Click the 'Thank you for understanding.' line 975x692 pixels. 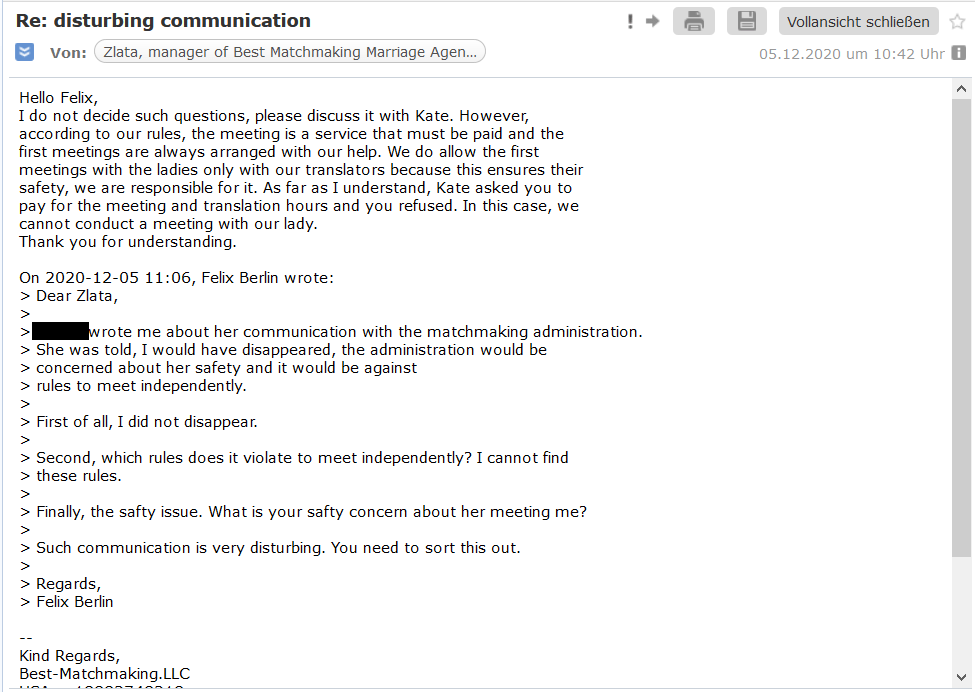(128, 242)
